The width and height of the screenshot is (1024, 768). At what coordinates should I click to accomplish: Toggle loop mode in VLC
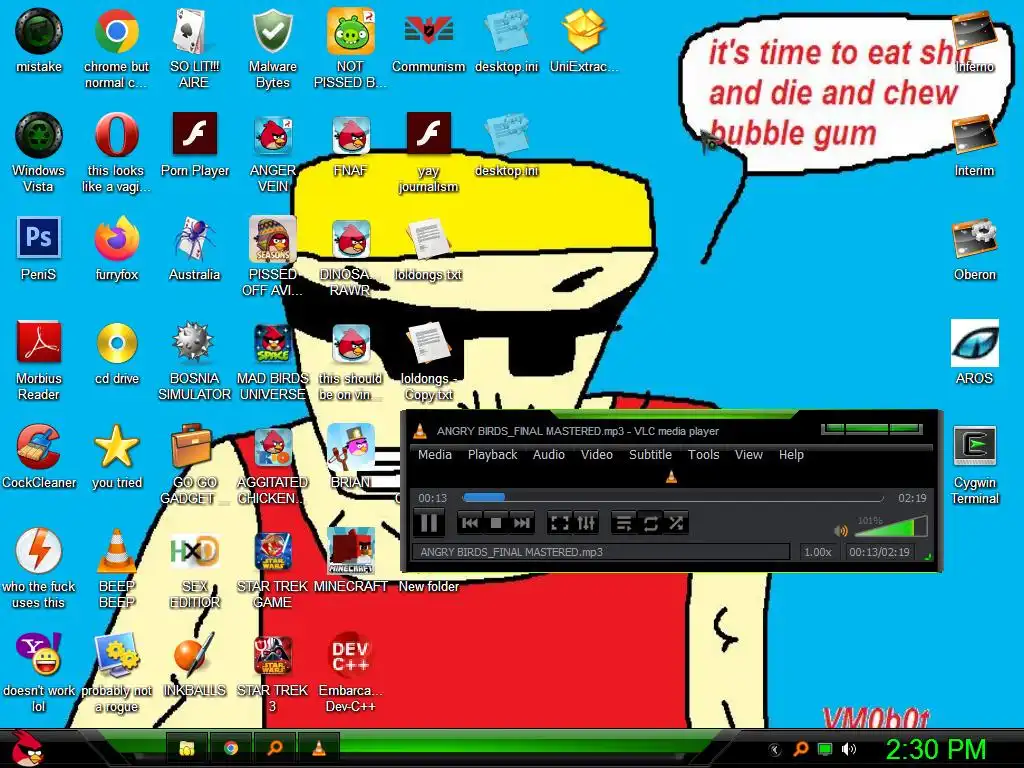point(650,523)
